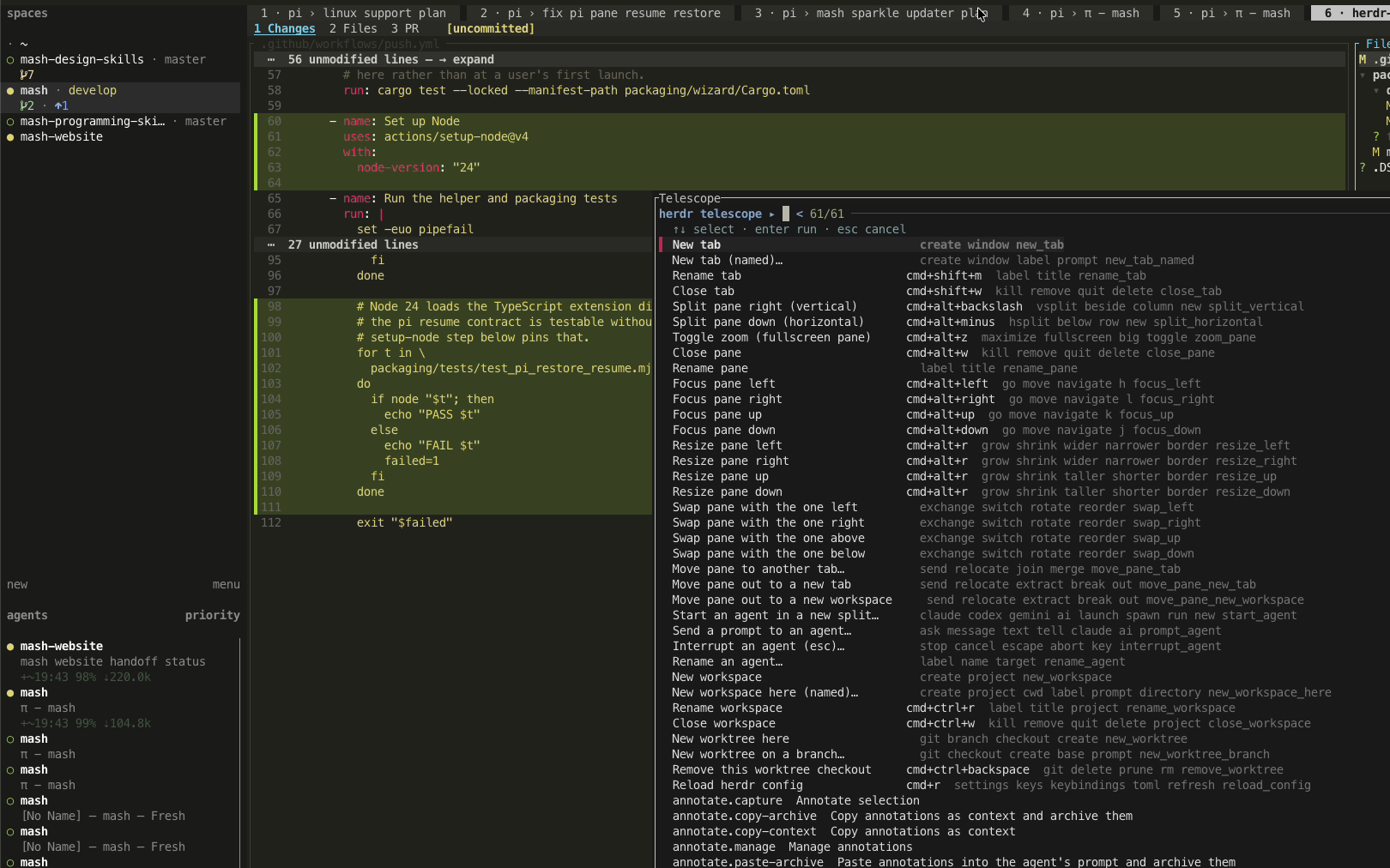Switch to tab 5 π – mash
This screenshot has width=1390, height=868.
1231,13
